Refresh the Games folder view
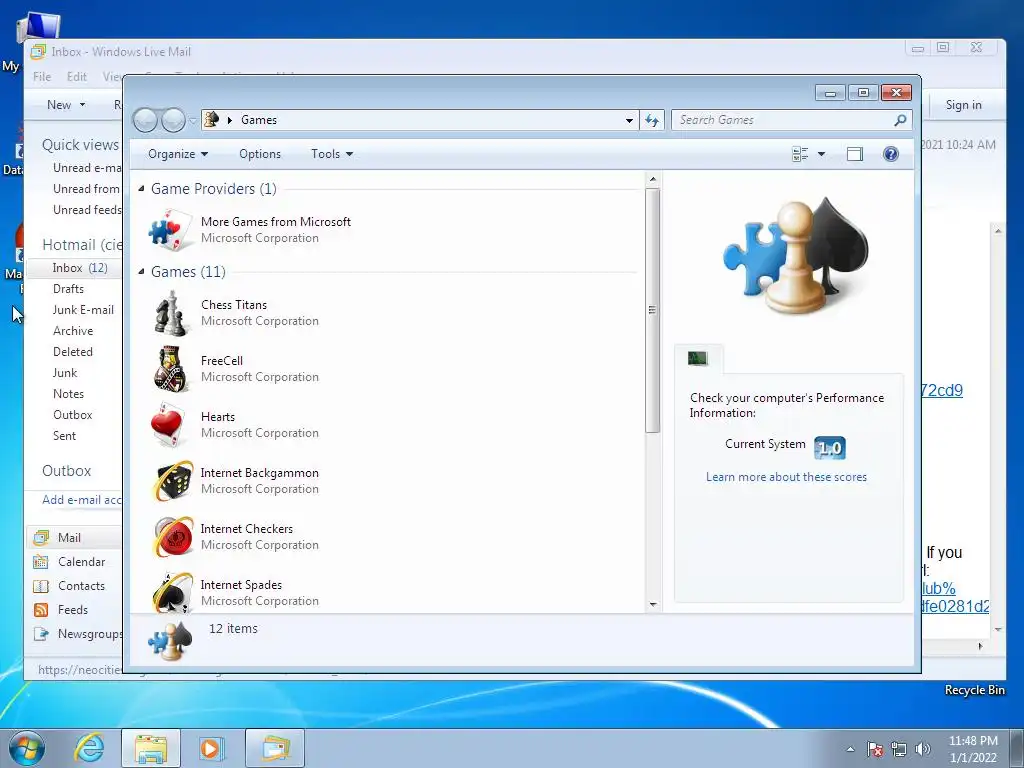Screen dimensions: 1024x768 (x=652, y=120)
